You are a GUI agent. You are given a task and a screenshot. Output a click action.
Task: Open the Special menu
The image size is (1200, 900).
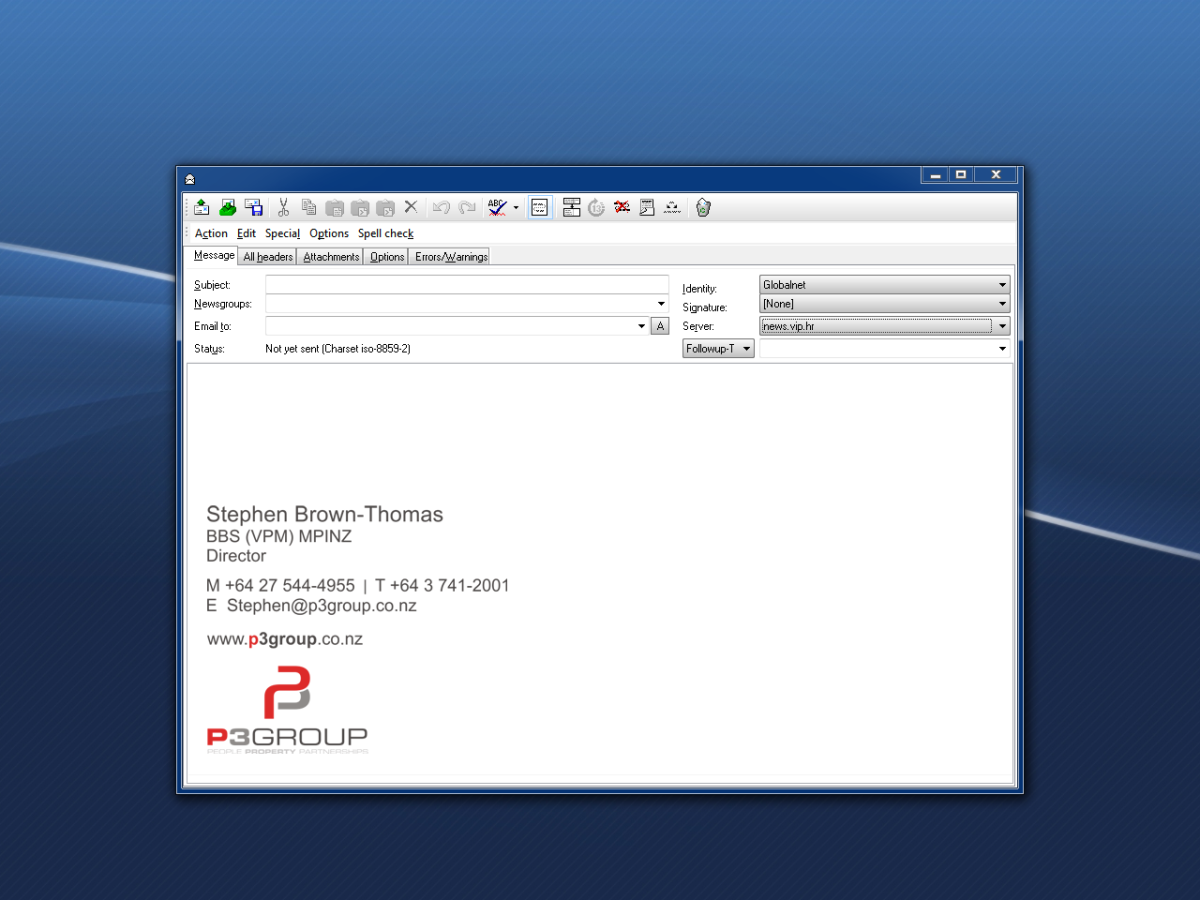click(282, 233)
